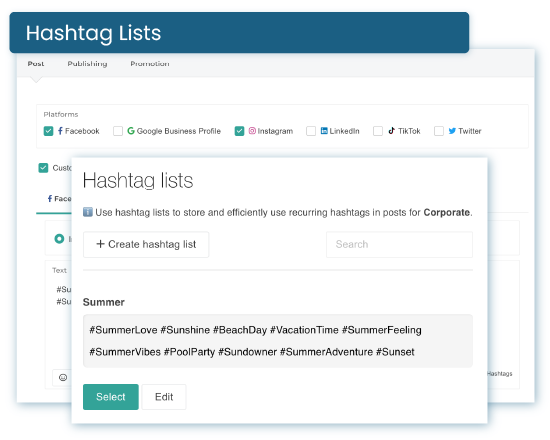Screen dimensions: 550x440
Task: Click the LinkedIn platform icon
Action: 324,131
